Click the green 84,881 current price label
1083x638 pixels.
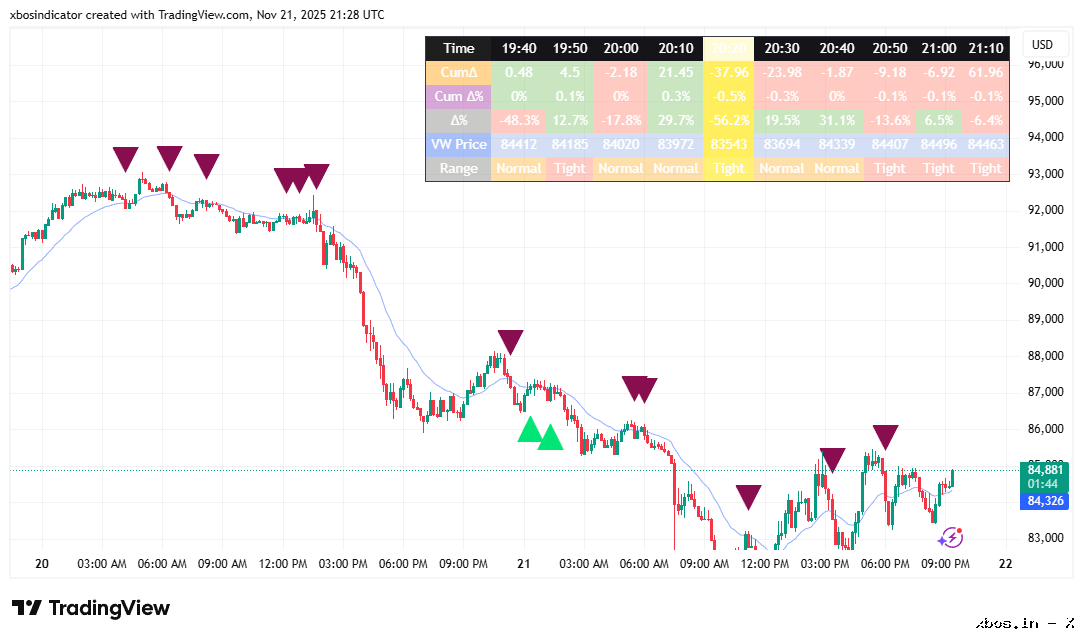tap(1044, 468)
